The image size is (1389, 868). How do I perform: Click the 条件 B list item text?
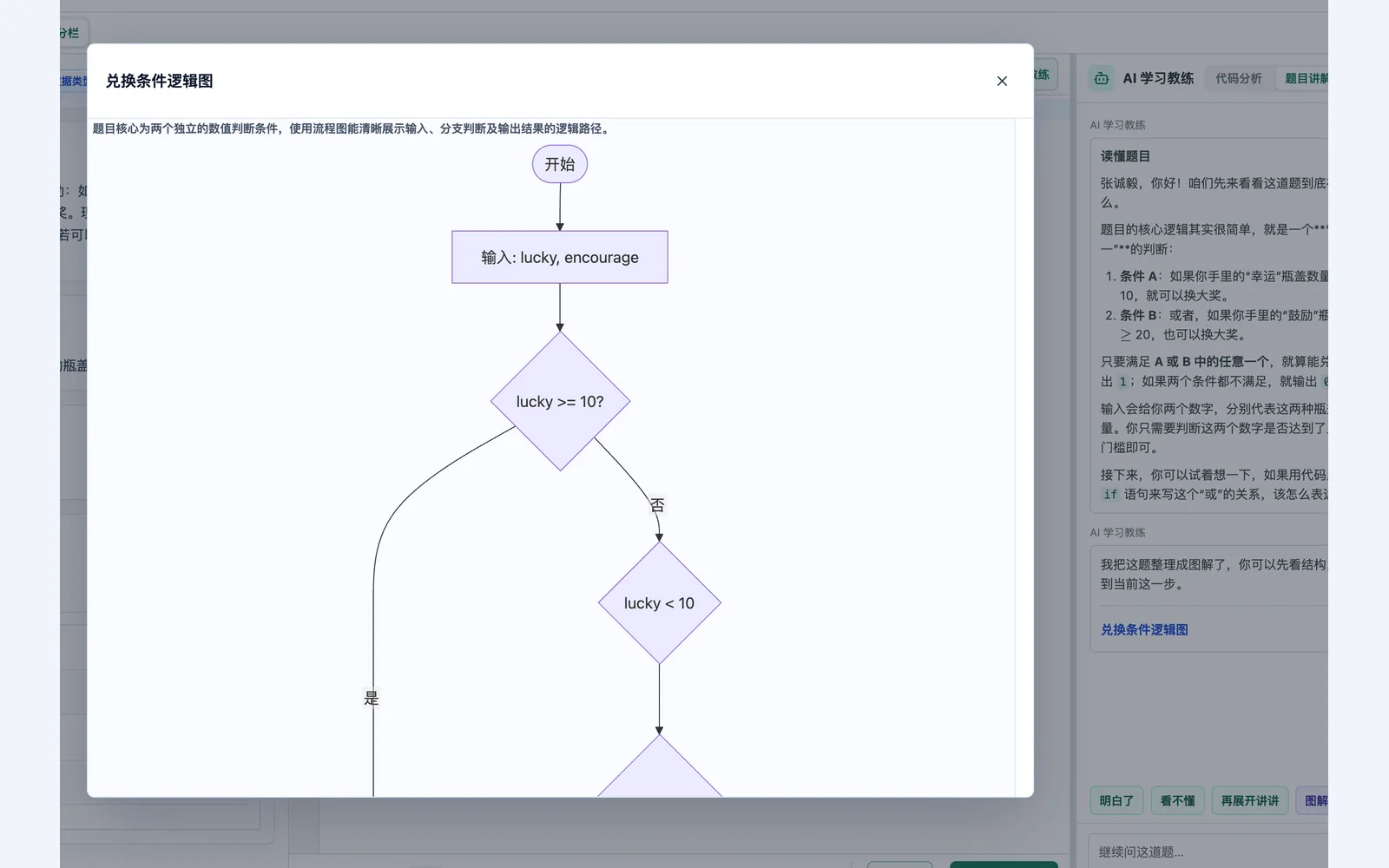[1223, 325]
